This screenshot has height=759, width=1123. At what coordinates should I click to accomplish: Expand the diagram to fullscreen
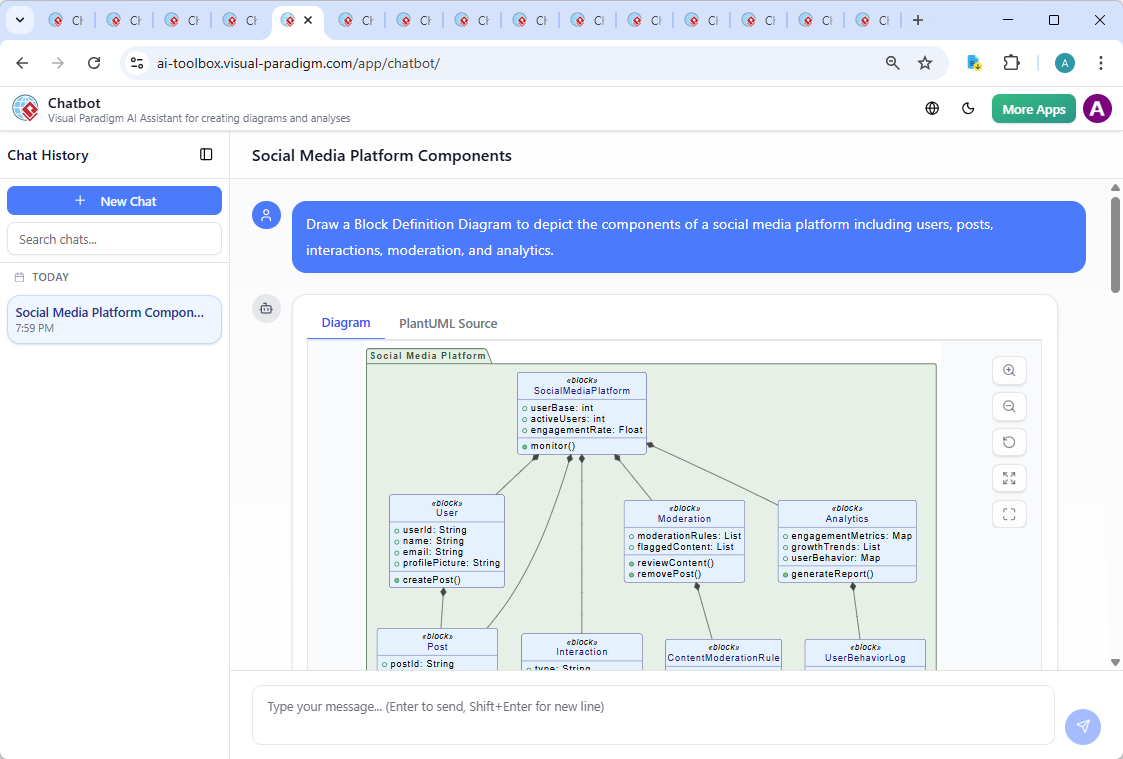[1009, 478]
